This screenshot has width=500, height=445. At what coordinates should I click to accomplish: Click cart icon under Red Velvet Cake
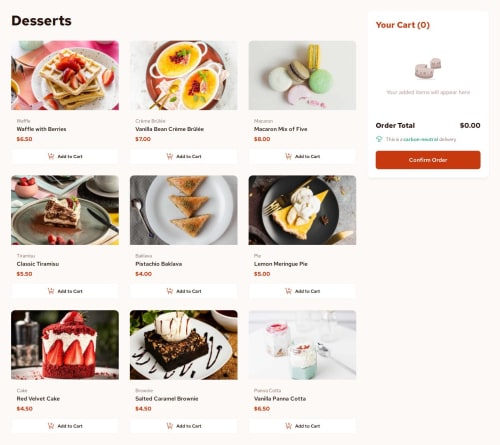tap(51, 426)
